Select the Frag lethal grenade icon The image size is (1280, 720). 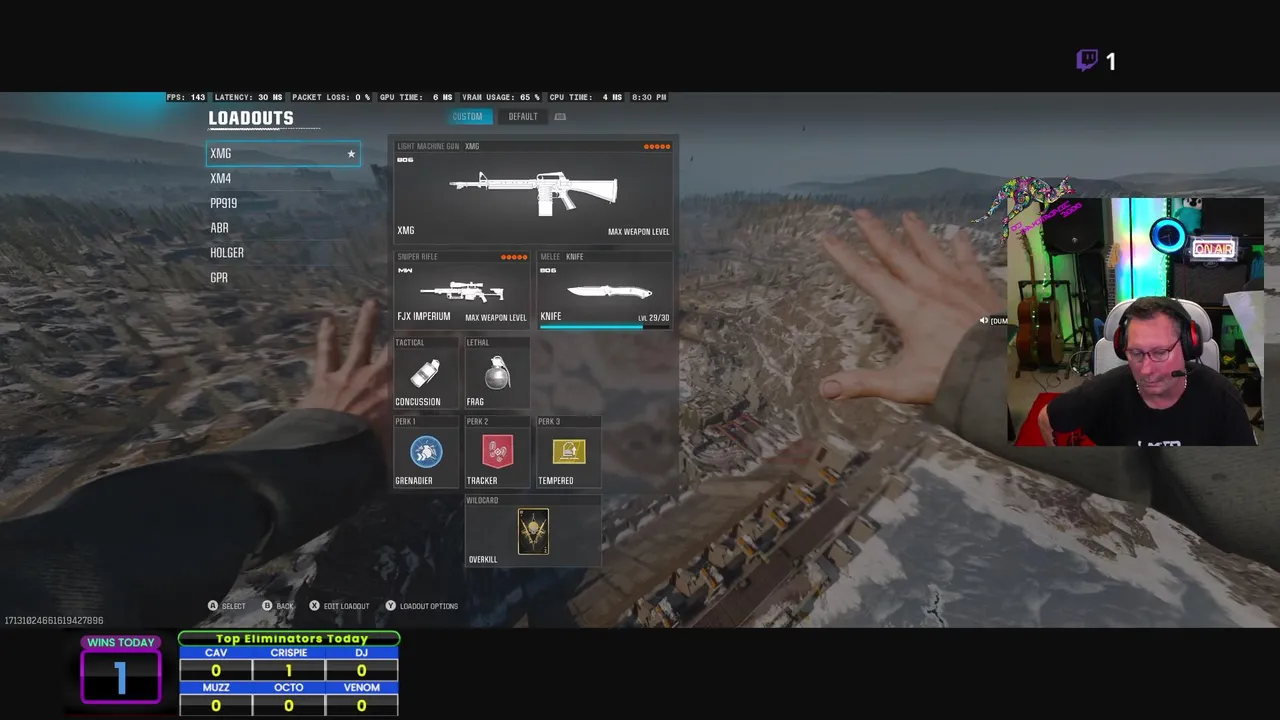click(497, 373)
